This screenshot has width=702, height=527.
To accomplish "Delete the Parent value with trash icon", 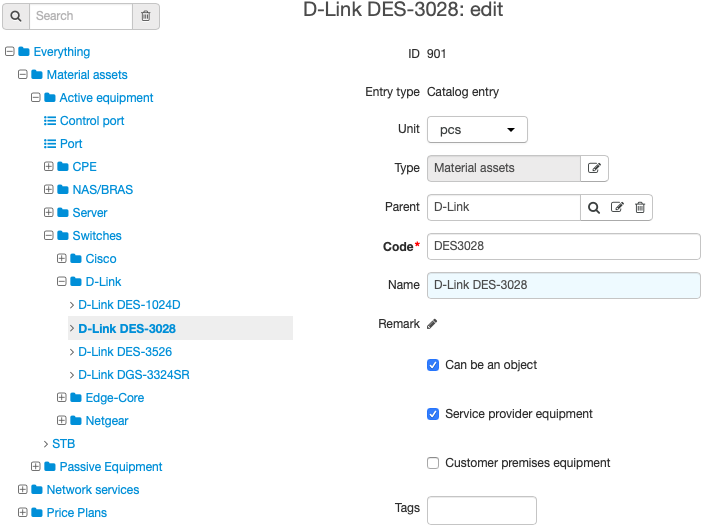I will (x=640, y=207).
